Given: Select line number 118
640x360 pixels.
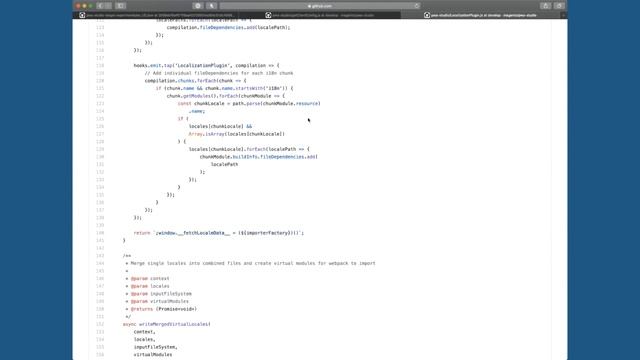Looking at the screenshot, I should pyautogui.click(x=100, y=65).
